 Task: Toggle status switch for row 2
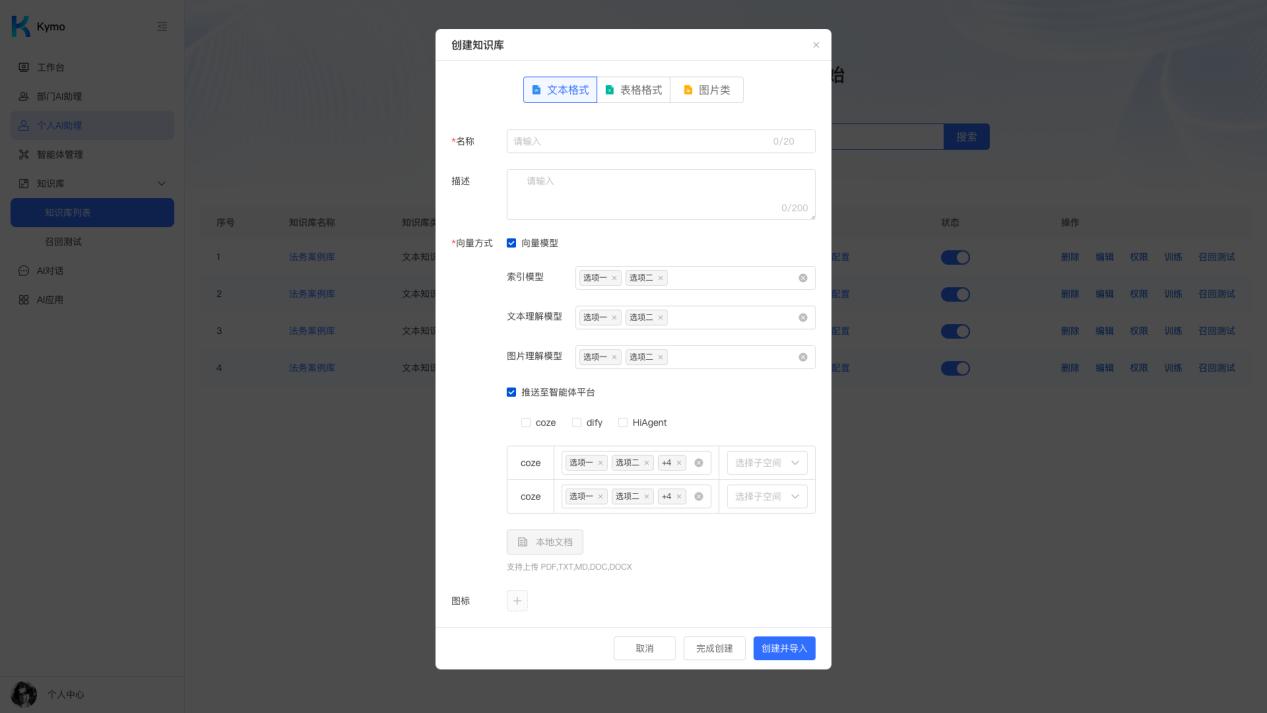click(x=955, y=294)
